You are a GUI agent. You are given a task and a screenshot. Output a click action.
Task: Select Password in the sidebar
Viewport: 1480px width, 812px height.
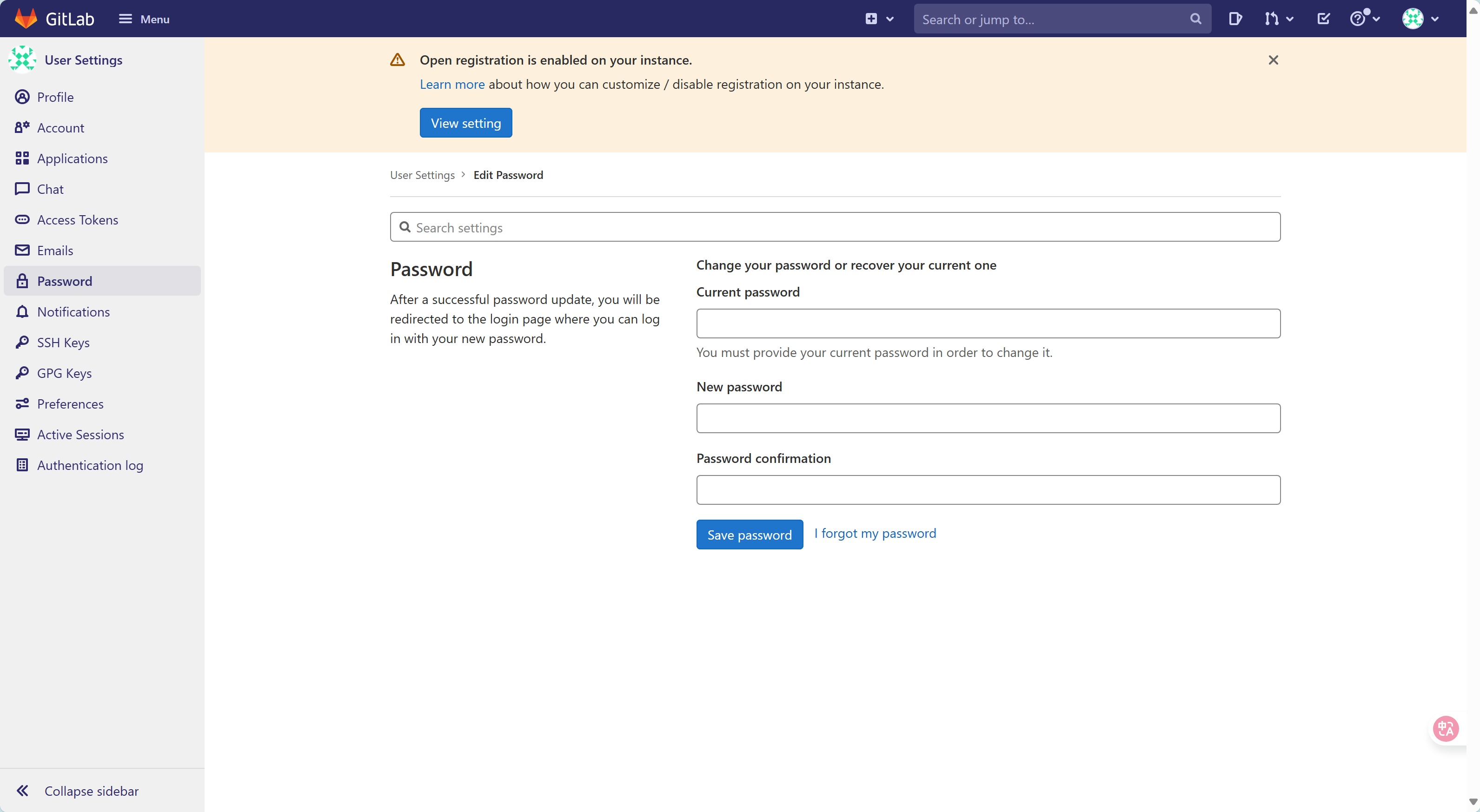click(102, 281)
